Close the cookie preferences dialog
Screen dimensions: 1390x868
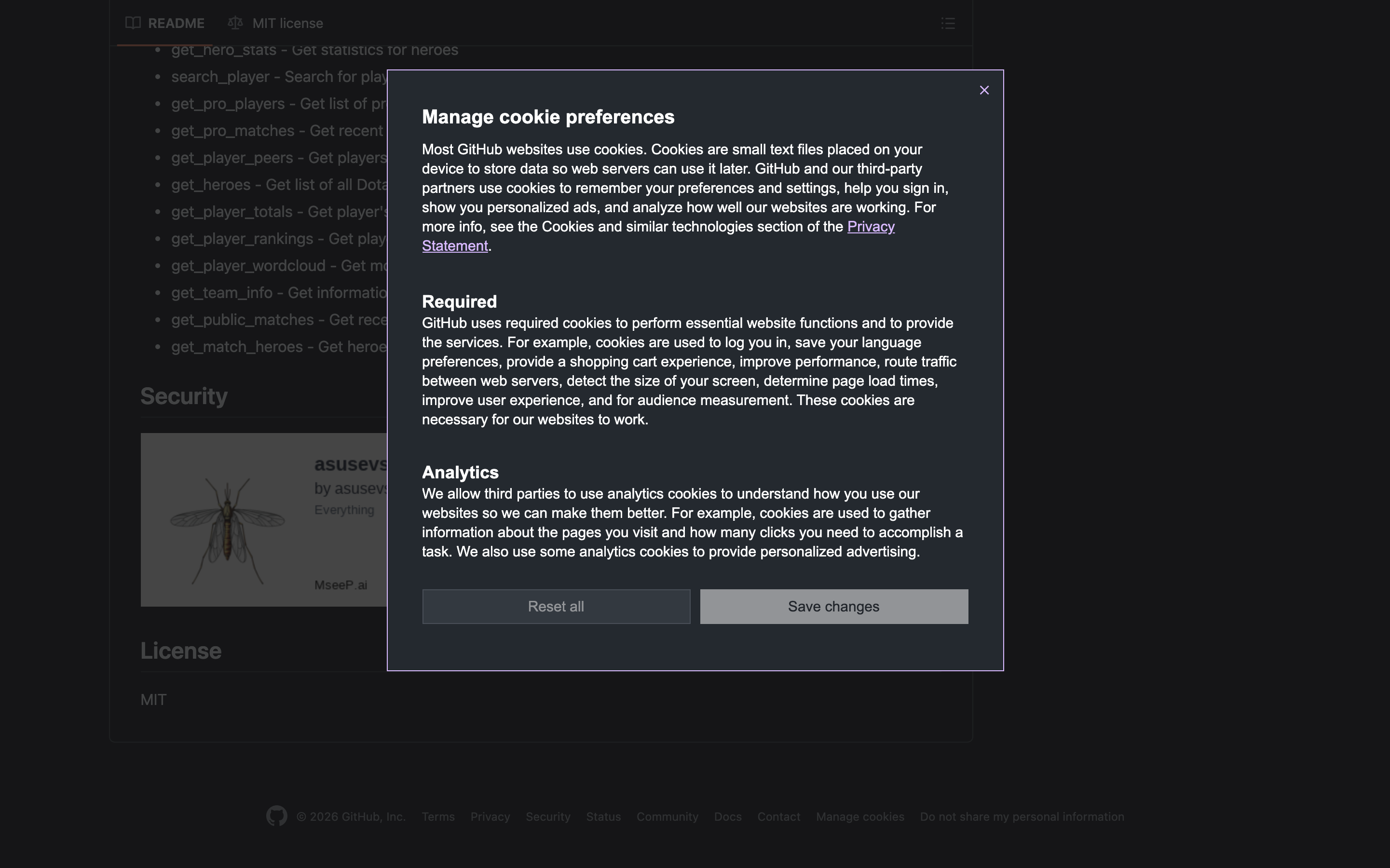984,90
